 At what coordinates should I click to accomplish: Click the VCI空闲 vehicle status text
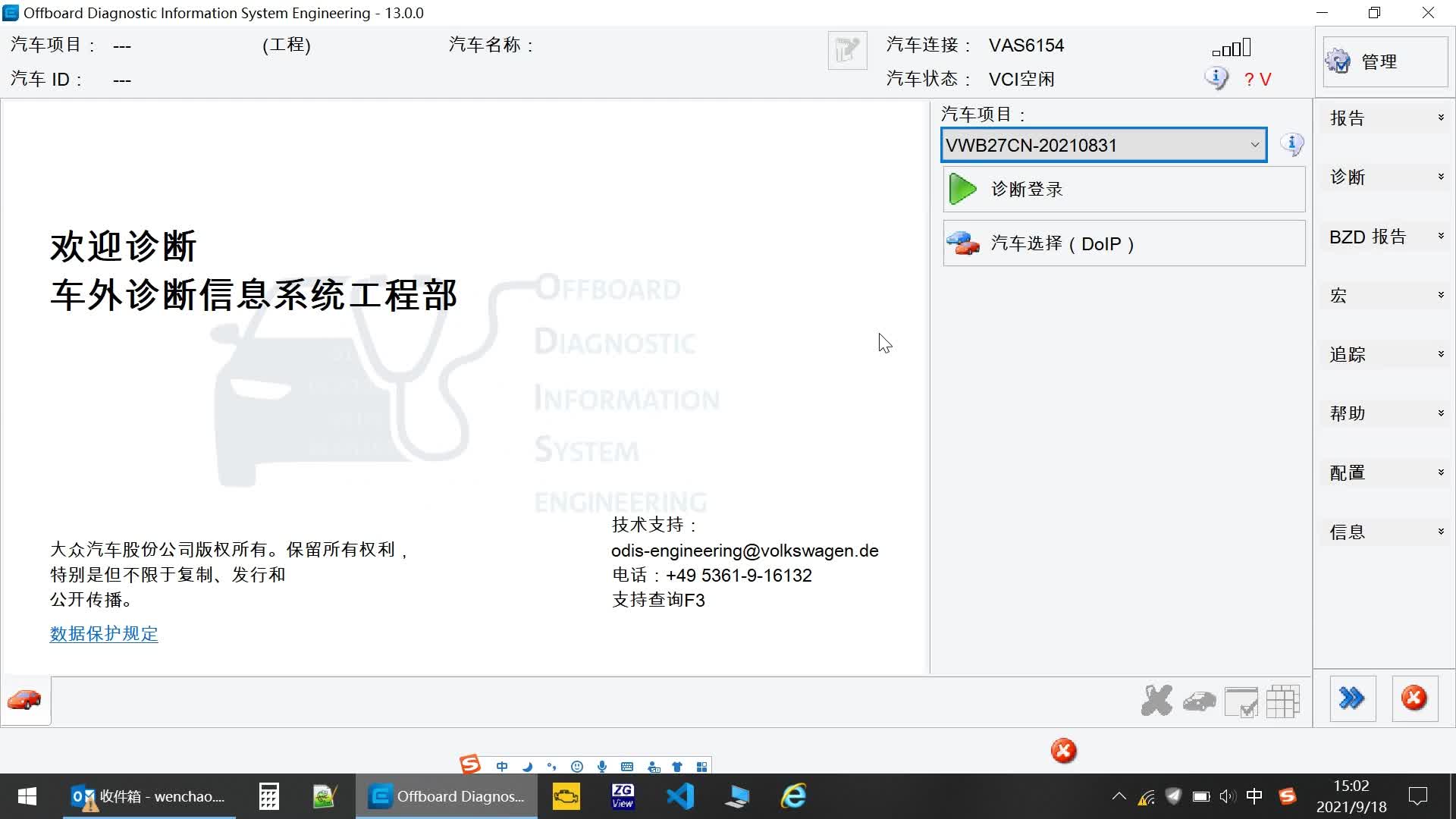point(1021,79)
